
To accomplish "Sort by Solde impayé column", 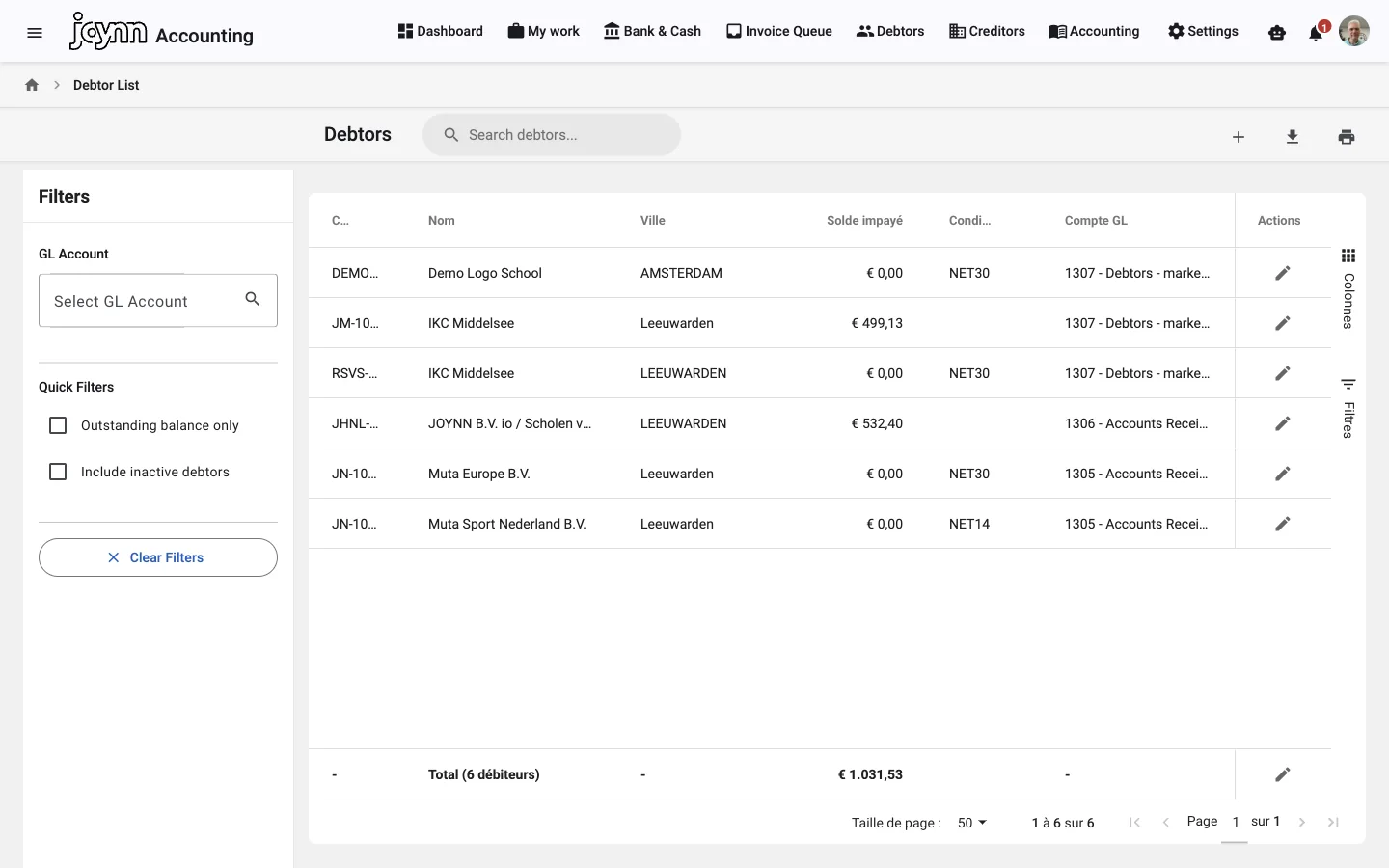I will click(864, 221).
